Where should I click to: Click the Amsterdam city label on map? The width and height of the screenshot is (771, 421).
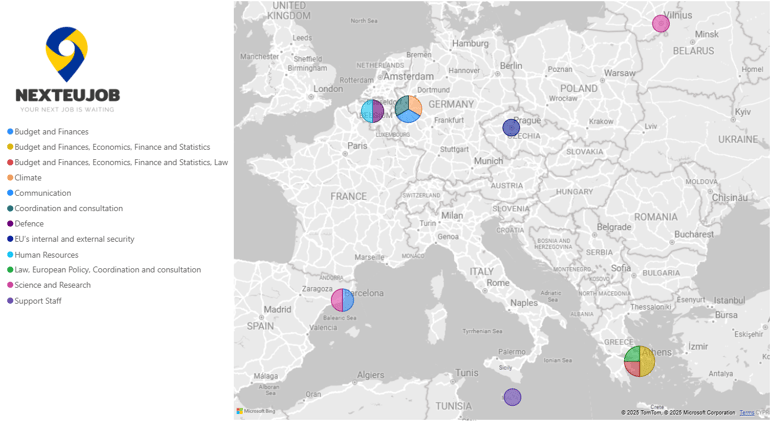point(409,77)
